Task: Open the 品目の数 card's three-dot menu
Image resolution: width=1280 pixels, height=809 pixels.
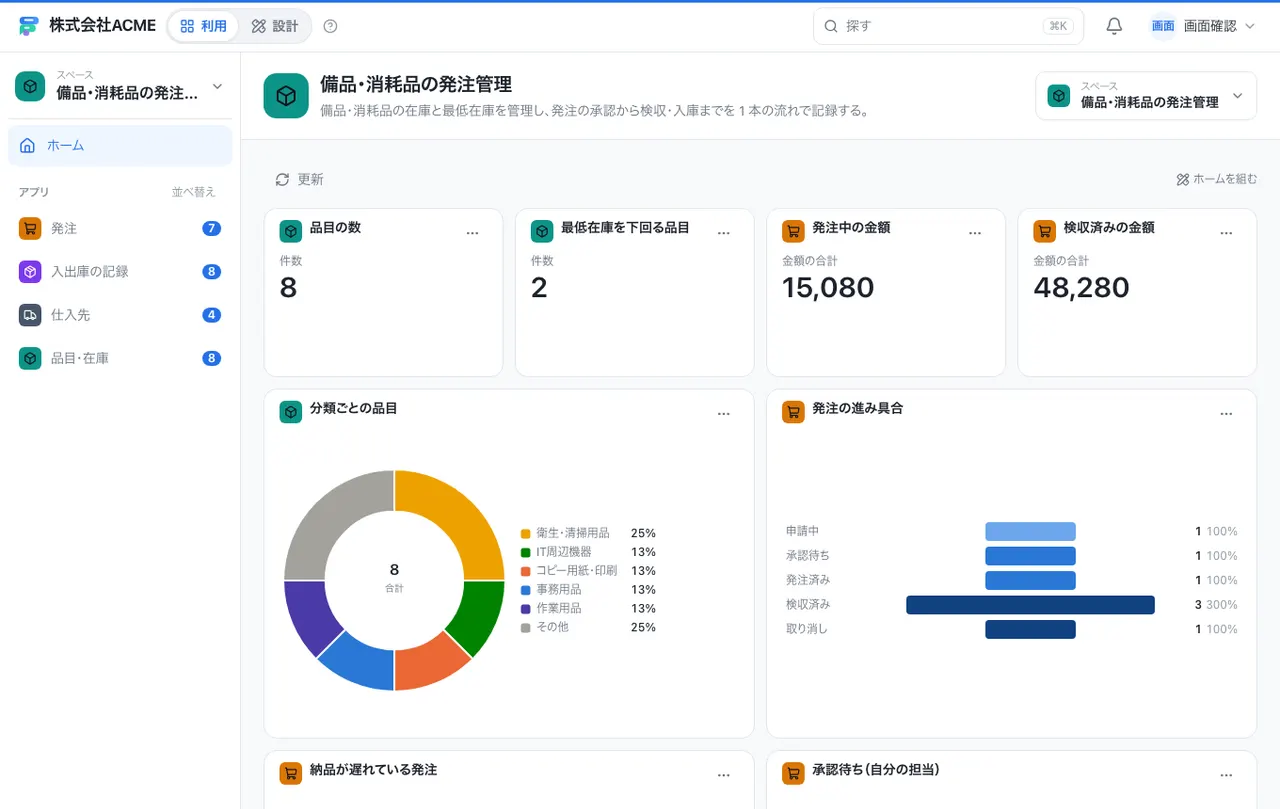Action: pos(472,232)
